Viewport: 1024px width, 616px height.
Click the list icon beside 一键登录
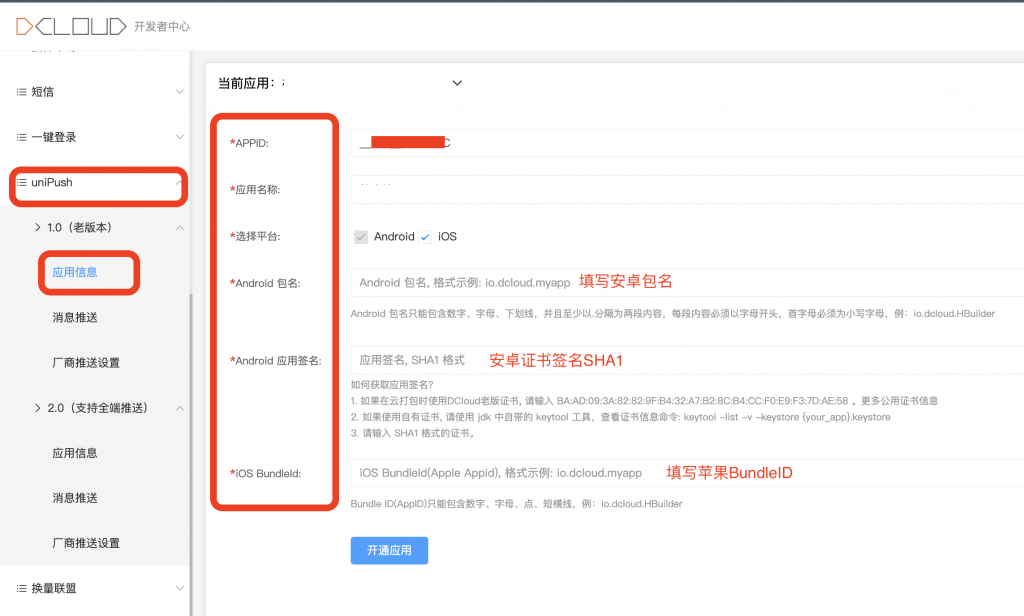coord(21,137)
